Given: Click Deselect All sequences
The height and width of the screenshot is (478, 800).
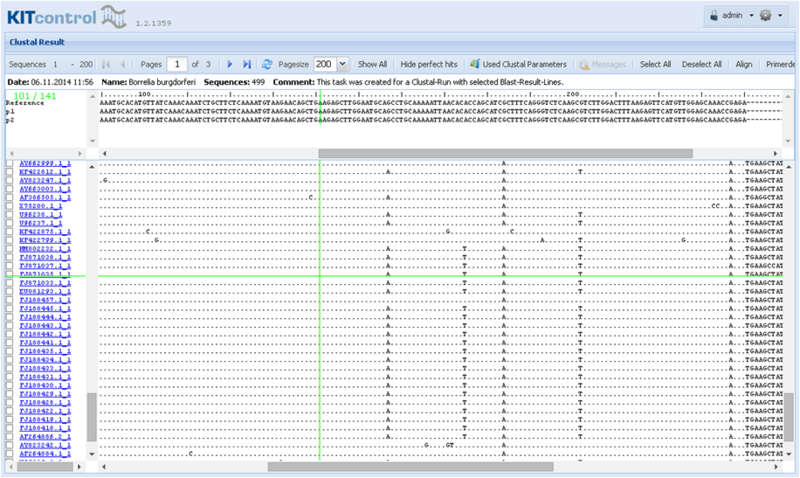Looking at the screenshot, I should (702, 64).
